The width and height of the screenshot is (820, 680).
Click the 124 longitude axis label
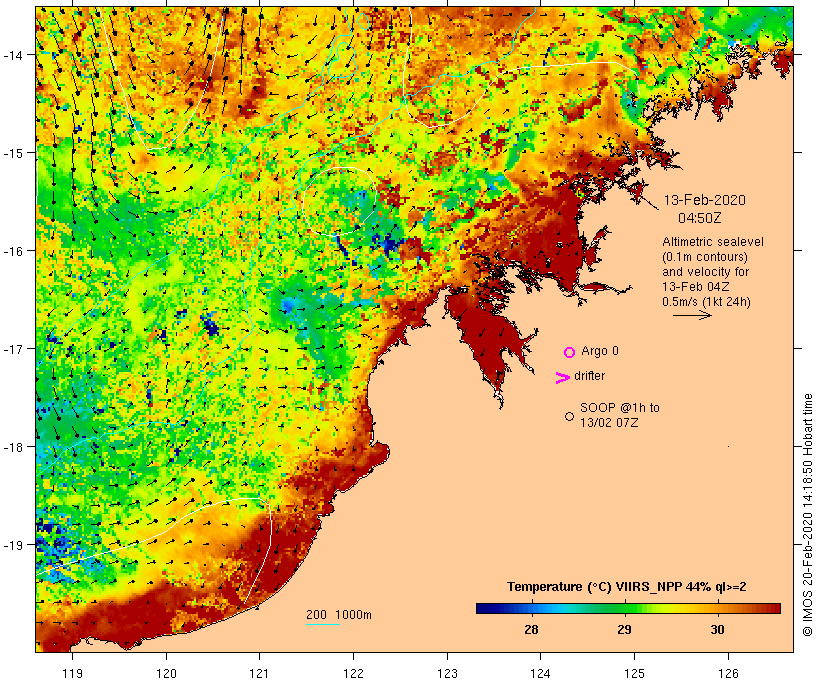coord(541,673)
